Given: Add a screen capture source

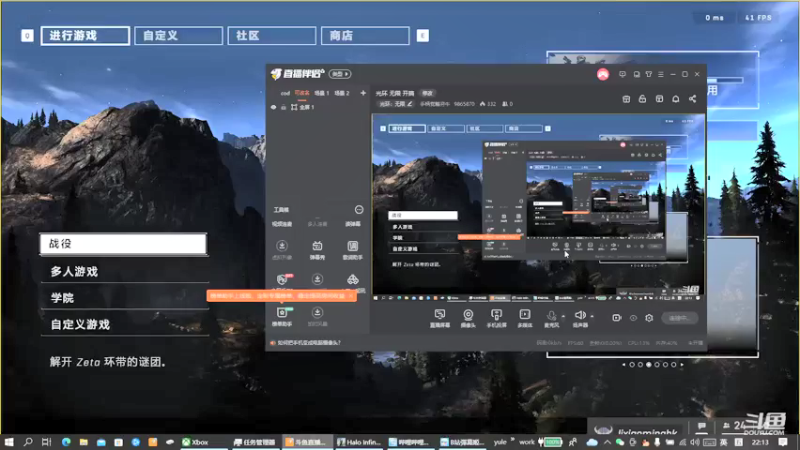Looking at the screenshot, I should [439, 318].
